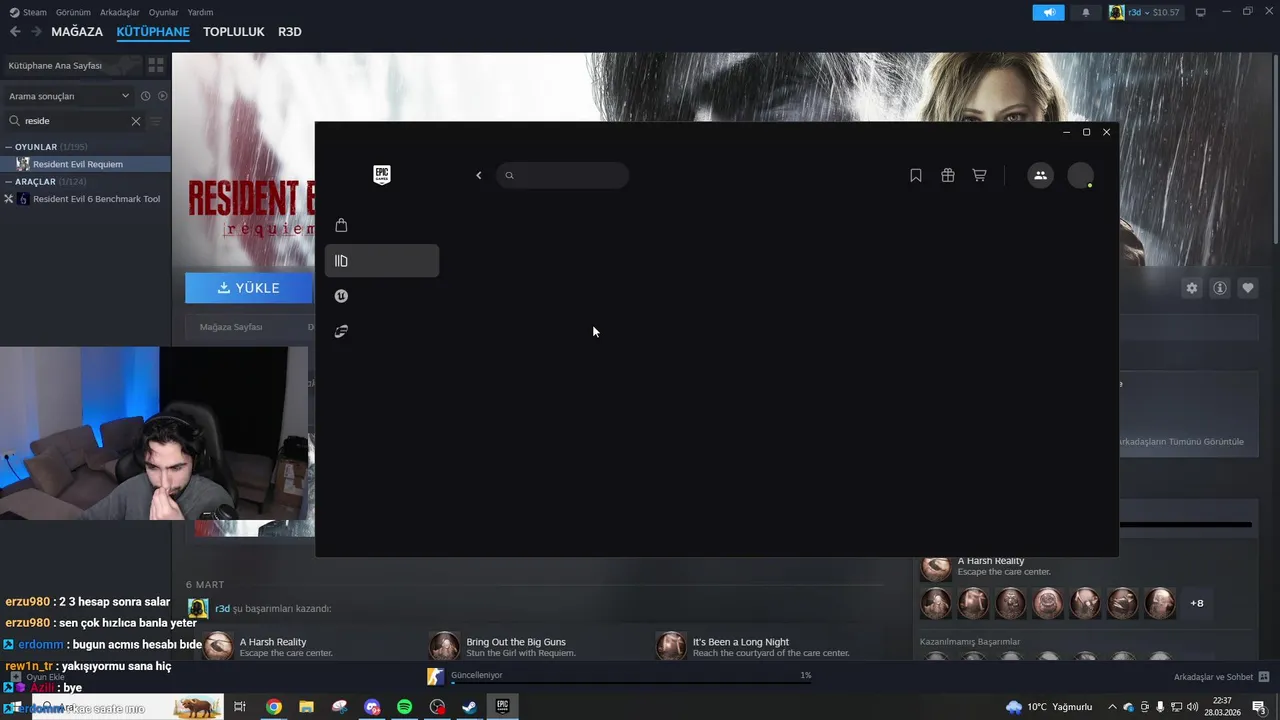Open Steam from the taskbar
Viewport: 1280px width, 720px height.
pyautogui.click(x=469, y=707)
